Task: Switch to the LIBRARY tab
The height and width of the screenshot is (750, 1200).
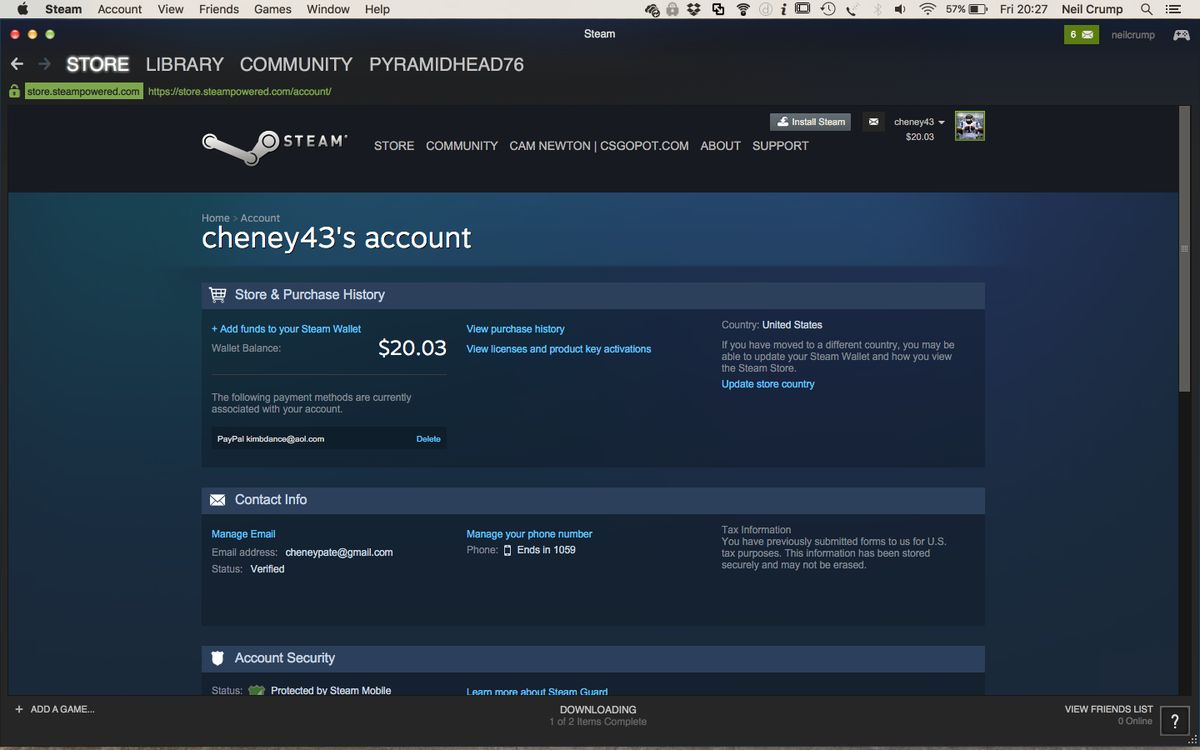Action: [x=184, y=64]
